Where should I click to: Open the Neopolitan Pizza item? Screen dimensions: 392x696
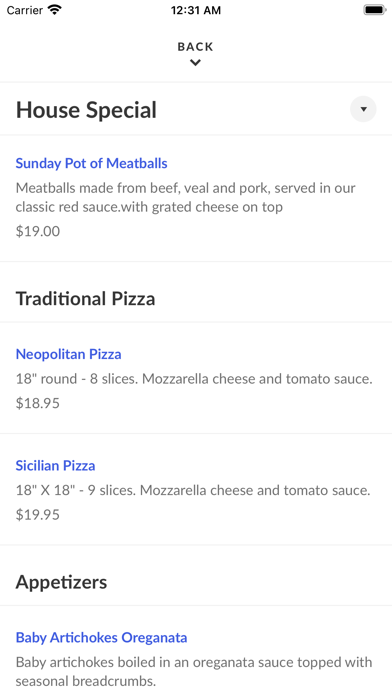68,354
